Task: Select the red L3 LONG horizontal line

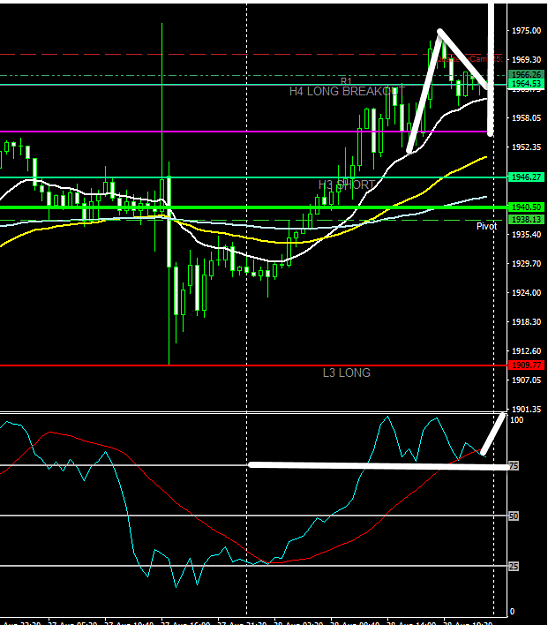Action: tap(253, 365)
